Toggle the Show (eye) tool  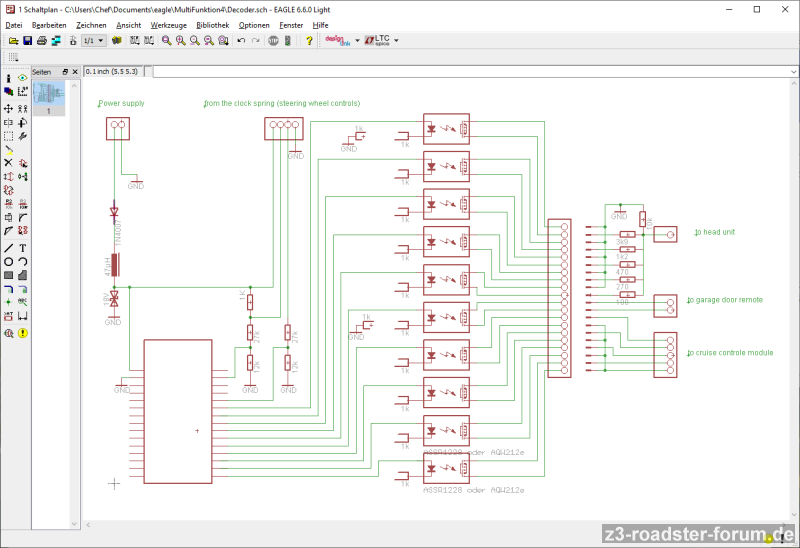point(22,78)
